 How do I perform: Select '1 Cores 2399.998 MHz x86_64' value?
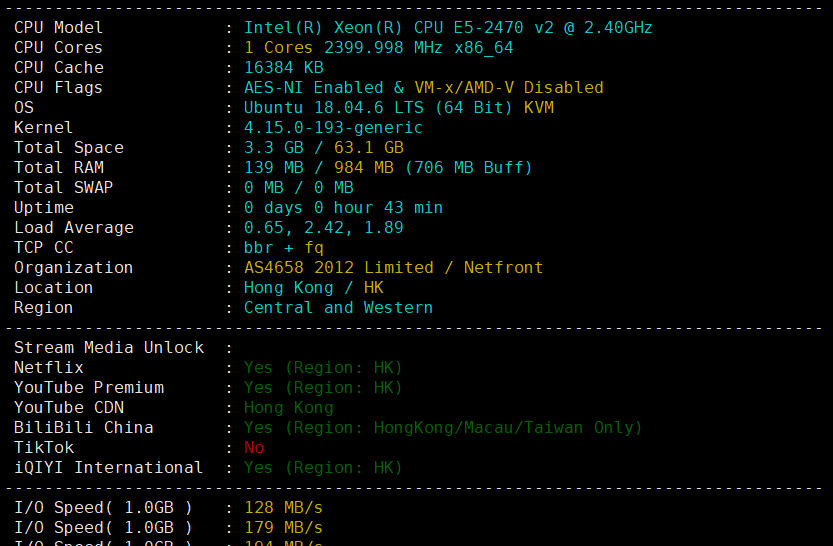click(x=378, y=48)
